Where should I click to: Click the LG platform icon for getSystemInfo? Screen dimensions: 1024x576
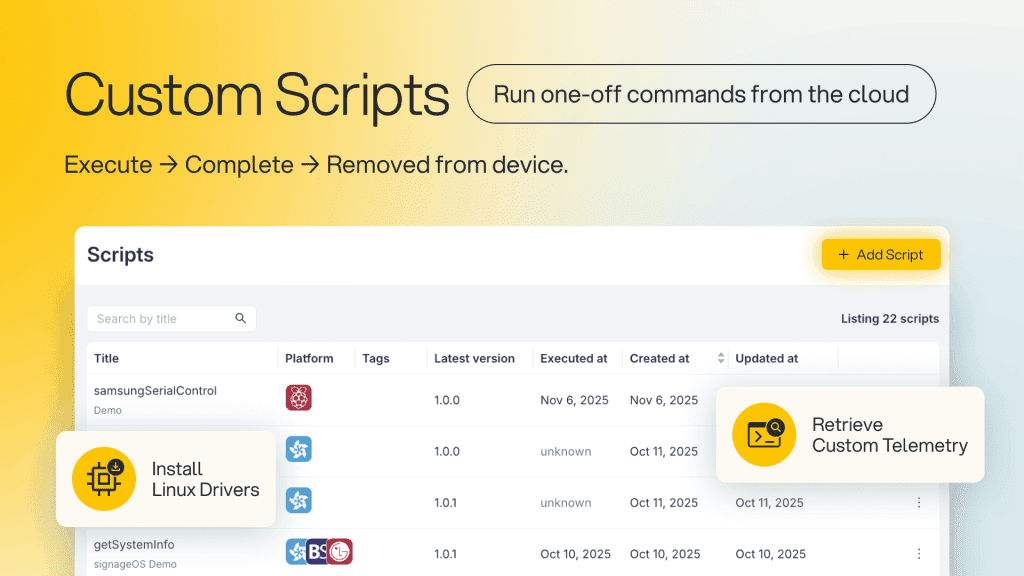pyautogui.click(x=340, y=552)
